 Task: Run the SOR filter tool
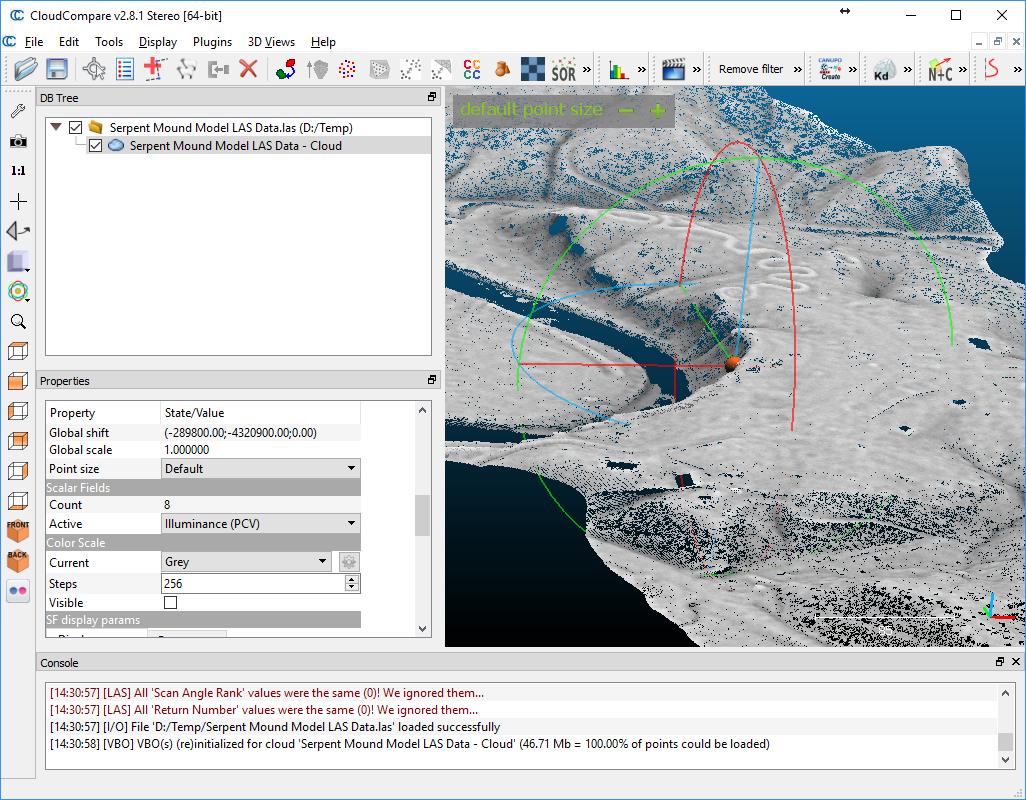tap(563, 69)
